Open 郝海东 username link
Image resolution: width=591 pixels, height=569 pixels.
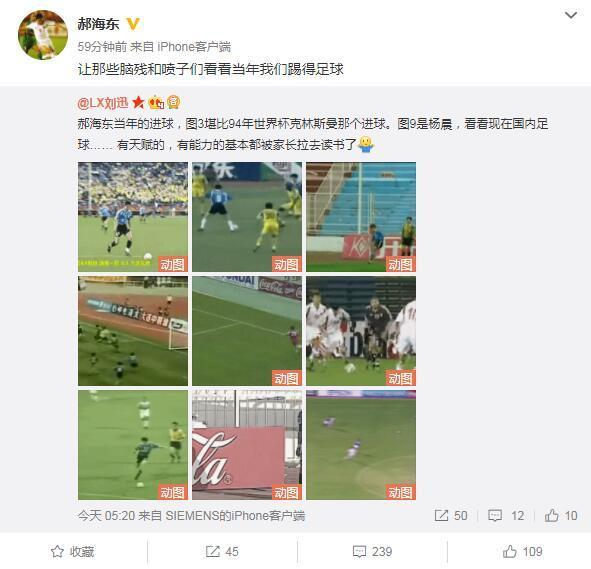coord(98,24)
